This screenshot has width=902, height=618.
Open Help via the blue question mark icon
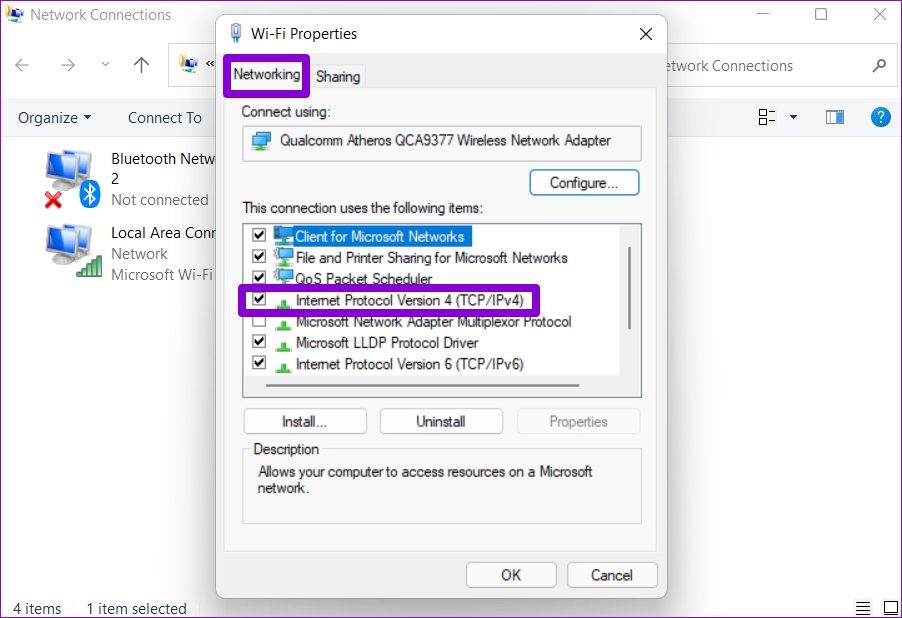(x=880, y=117)
